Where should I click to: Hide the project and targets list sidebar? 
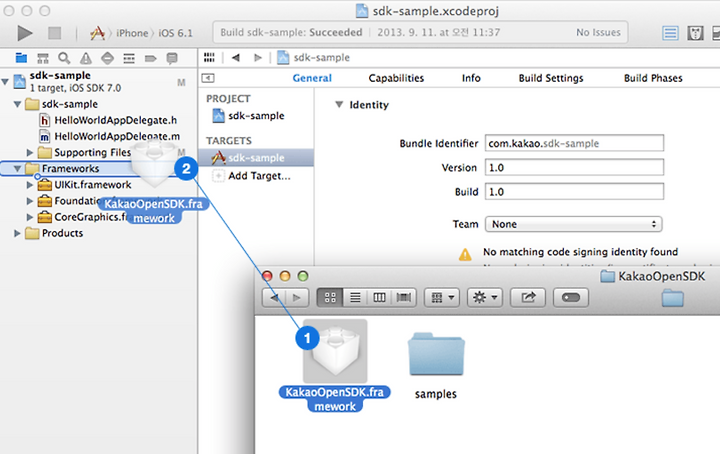coord(208,78)
